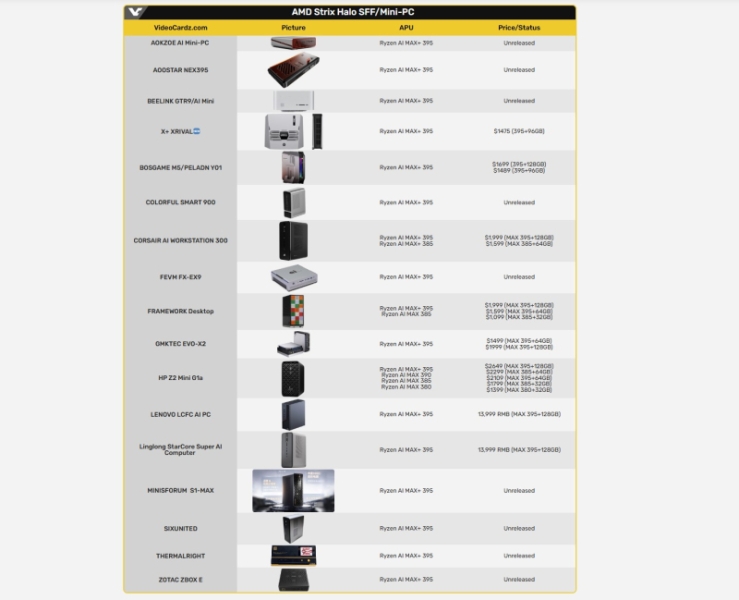739x600 pixels.
Task: View the HP Z2 Mini G1a image
Action: [293, 378]
